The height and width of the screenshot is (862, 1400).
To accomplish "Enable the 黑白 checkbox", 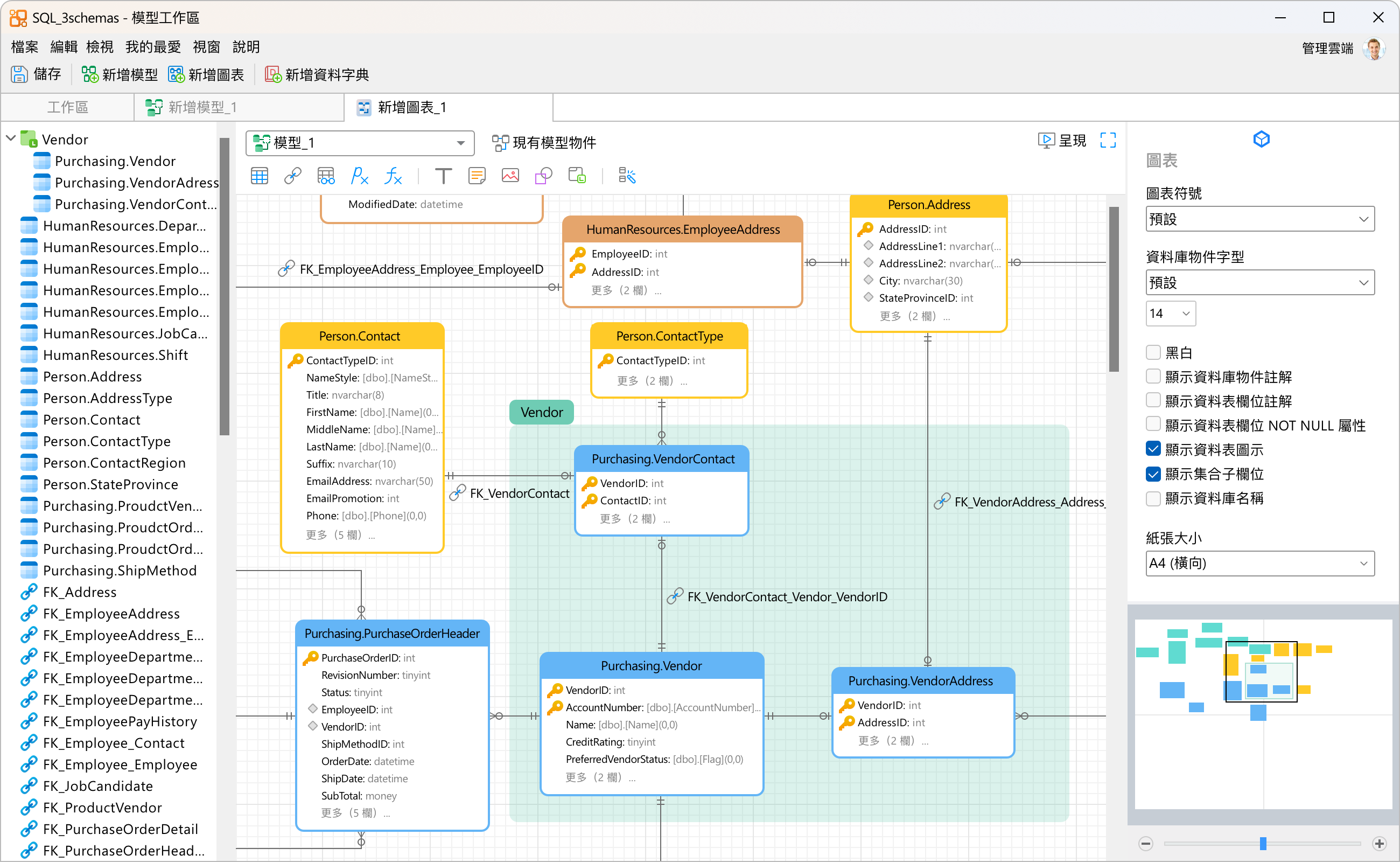I will (x=1153, y=352).
